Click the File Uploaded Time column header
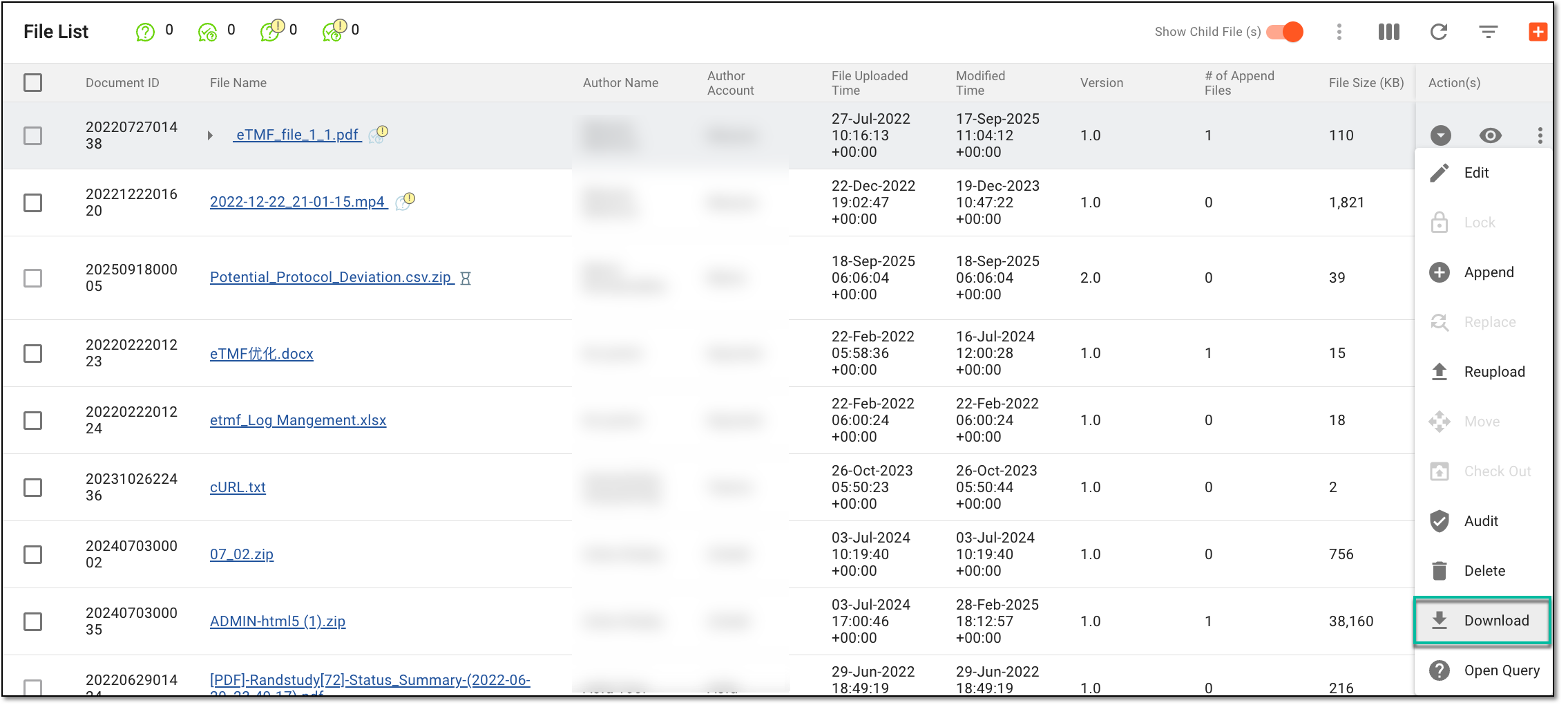Screen dimensions: 1568x705 coord(870,83)
